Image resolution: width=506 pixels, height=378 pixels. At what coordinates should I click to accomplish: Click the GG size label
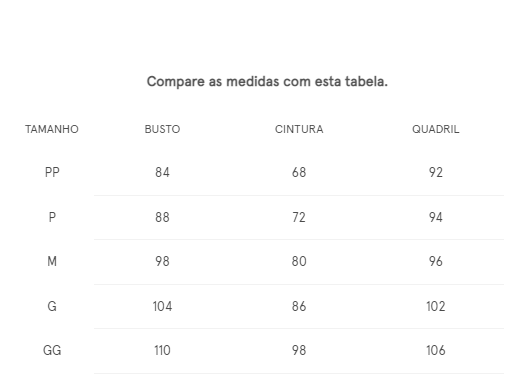pyautogui.click(x=52, y=351)
